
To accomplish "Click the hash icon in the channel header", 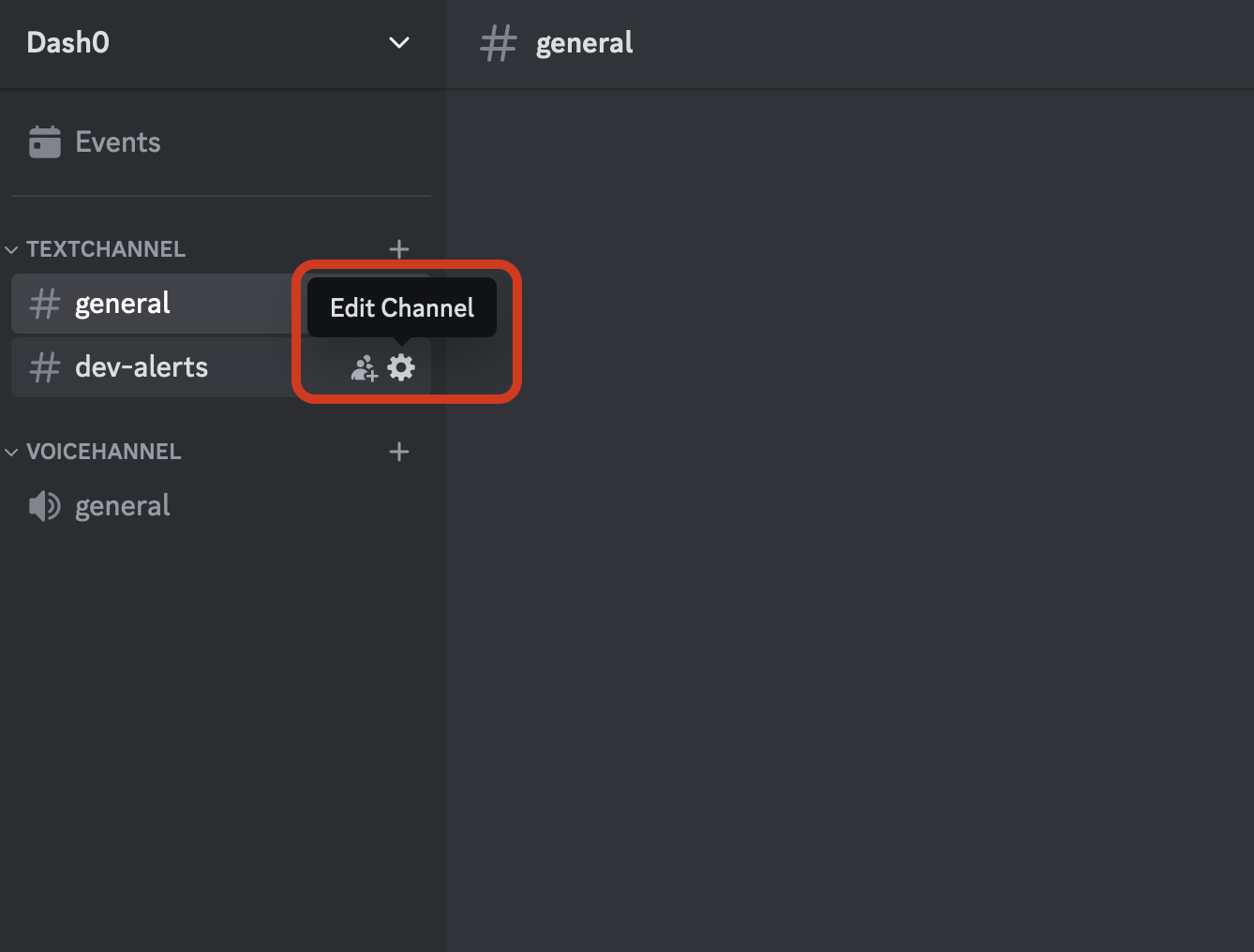I will 498,43.
